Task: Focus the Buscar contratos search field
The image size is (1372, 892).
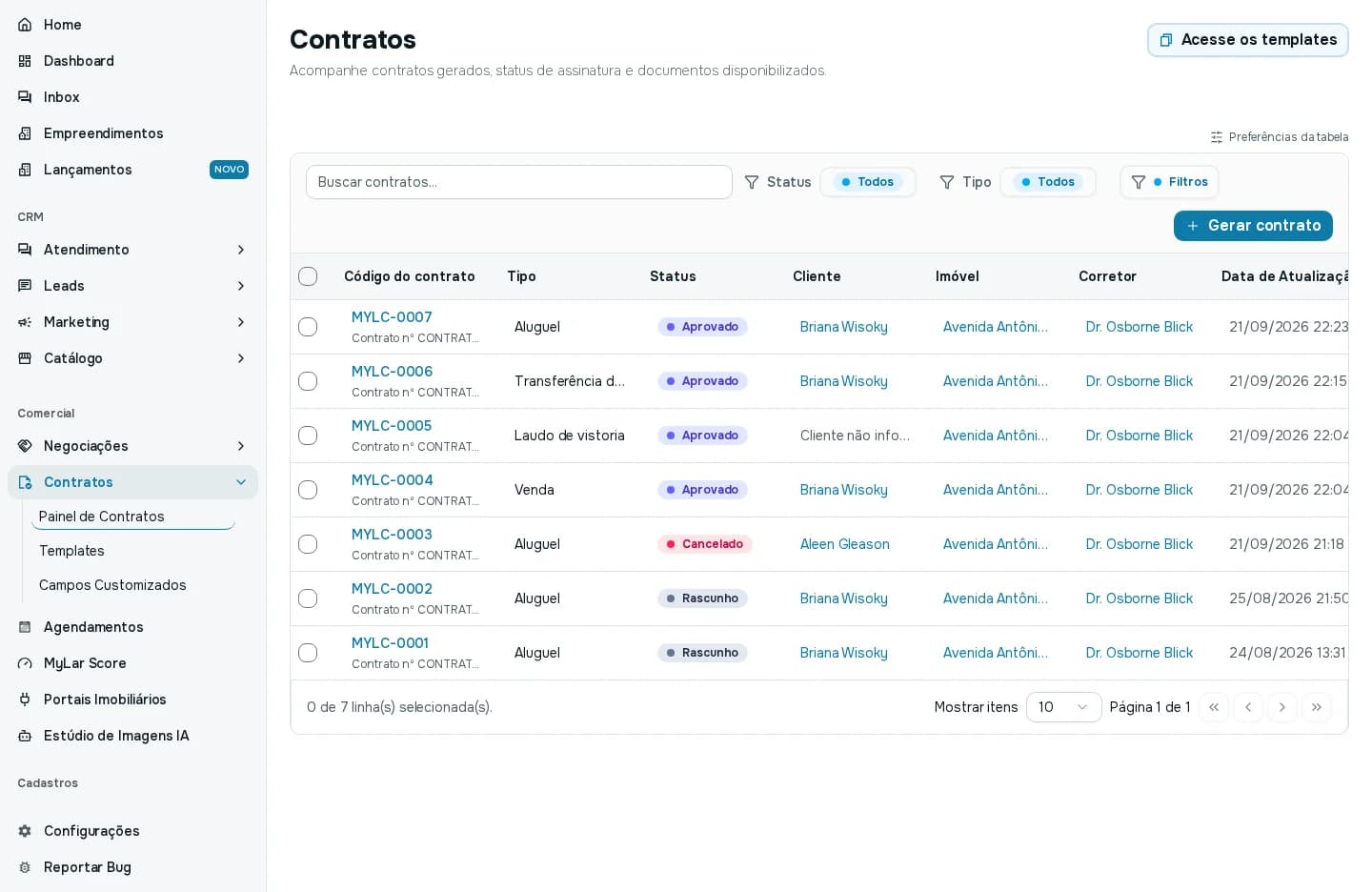Action: [519, 182]
